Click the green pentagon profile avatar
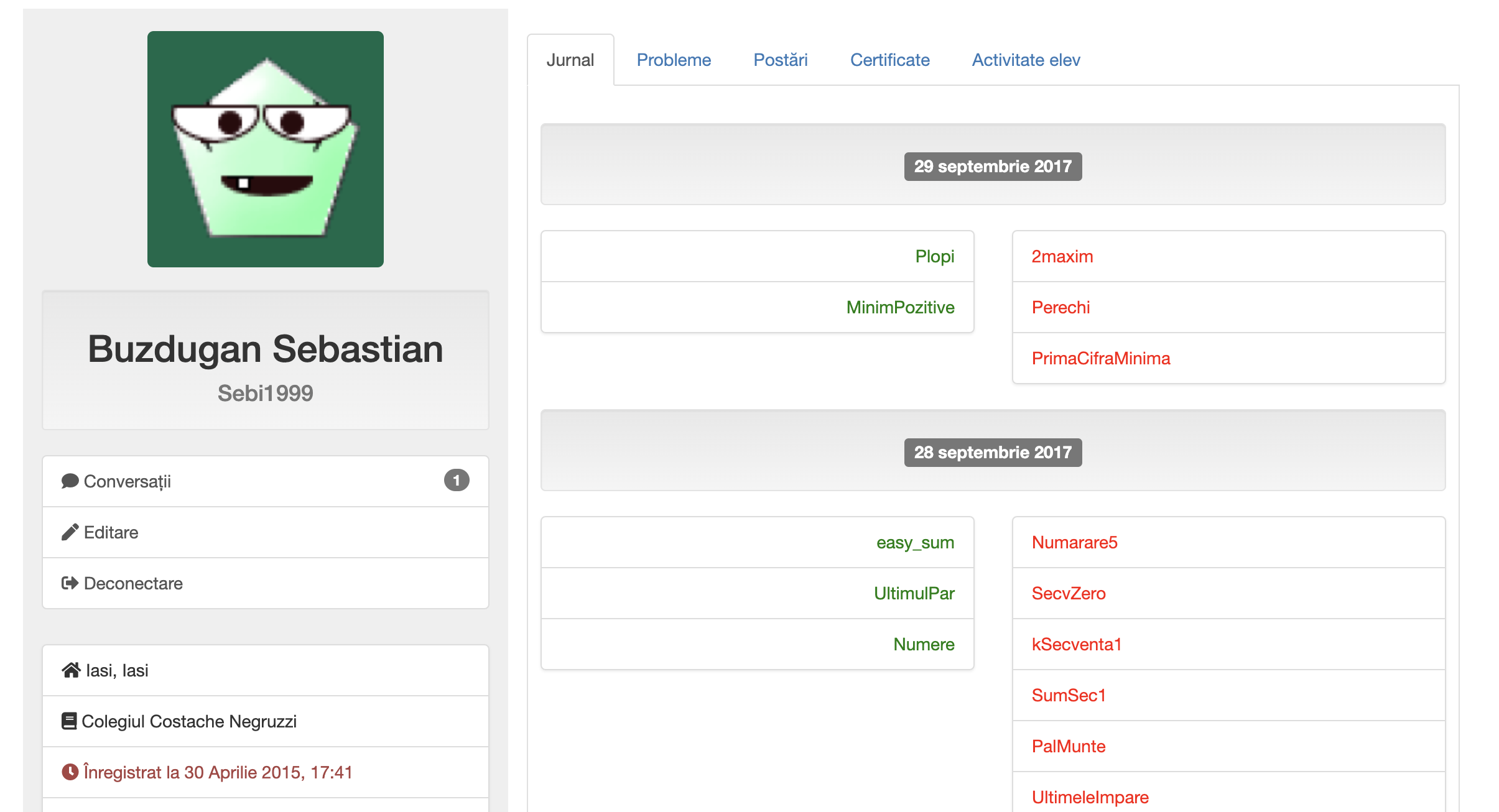Image resolution: width=1499 pixels, height=812 pixels. [266, 149]
